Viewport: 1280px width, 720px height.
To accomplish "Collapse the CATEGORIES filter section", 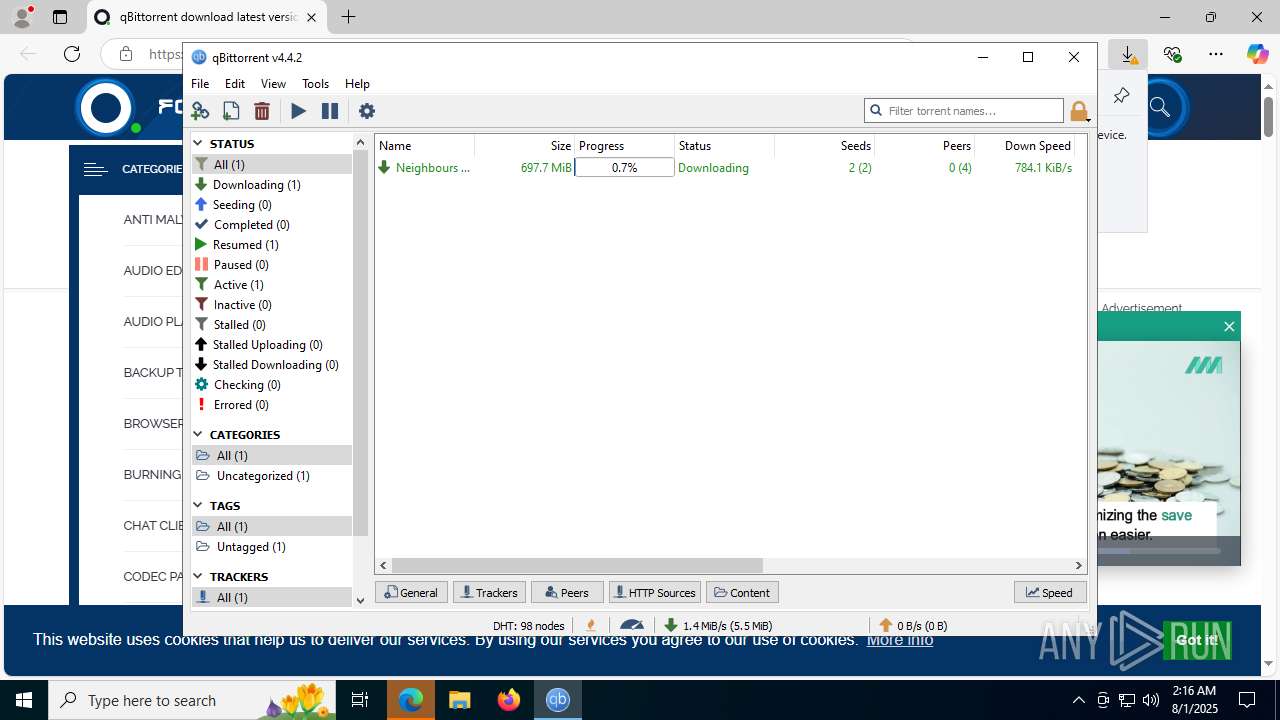I will coord(198,434).
